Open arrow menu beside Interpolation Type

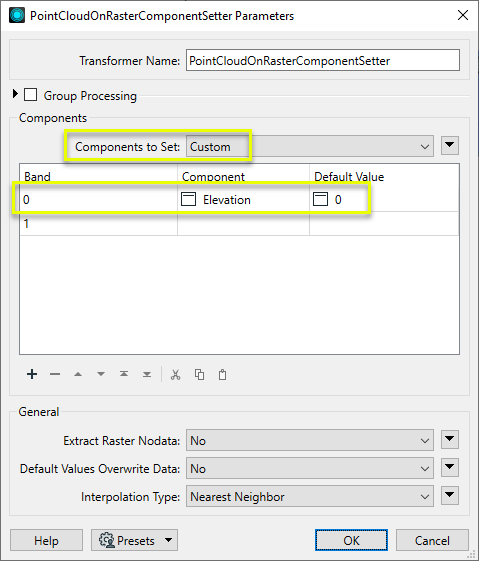tap(450, 495)
